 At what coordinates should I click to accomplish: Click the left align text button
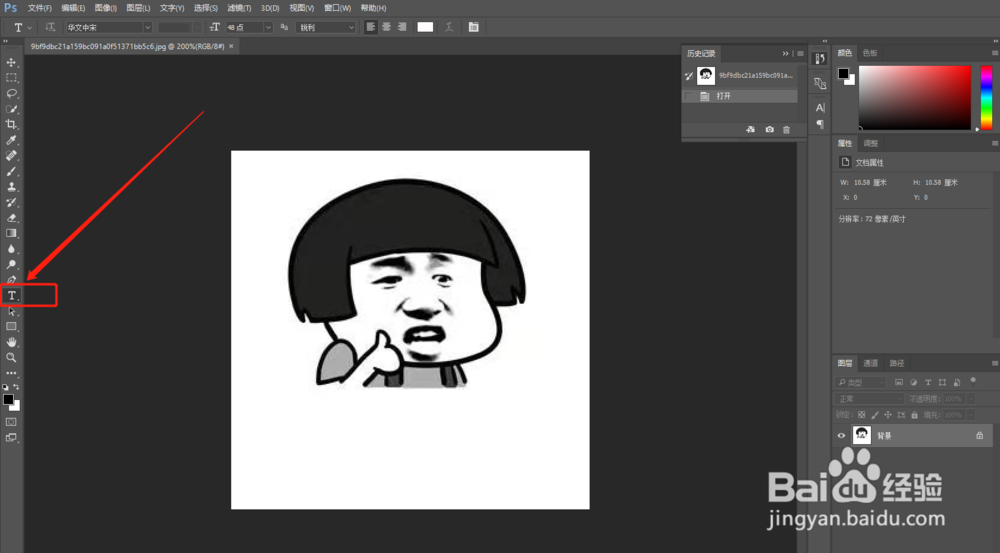pyautogui.click(x=371, y=27)
